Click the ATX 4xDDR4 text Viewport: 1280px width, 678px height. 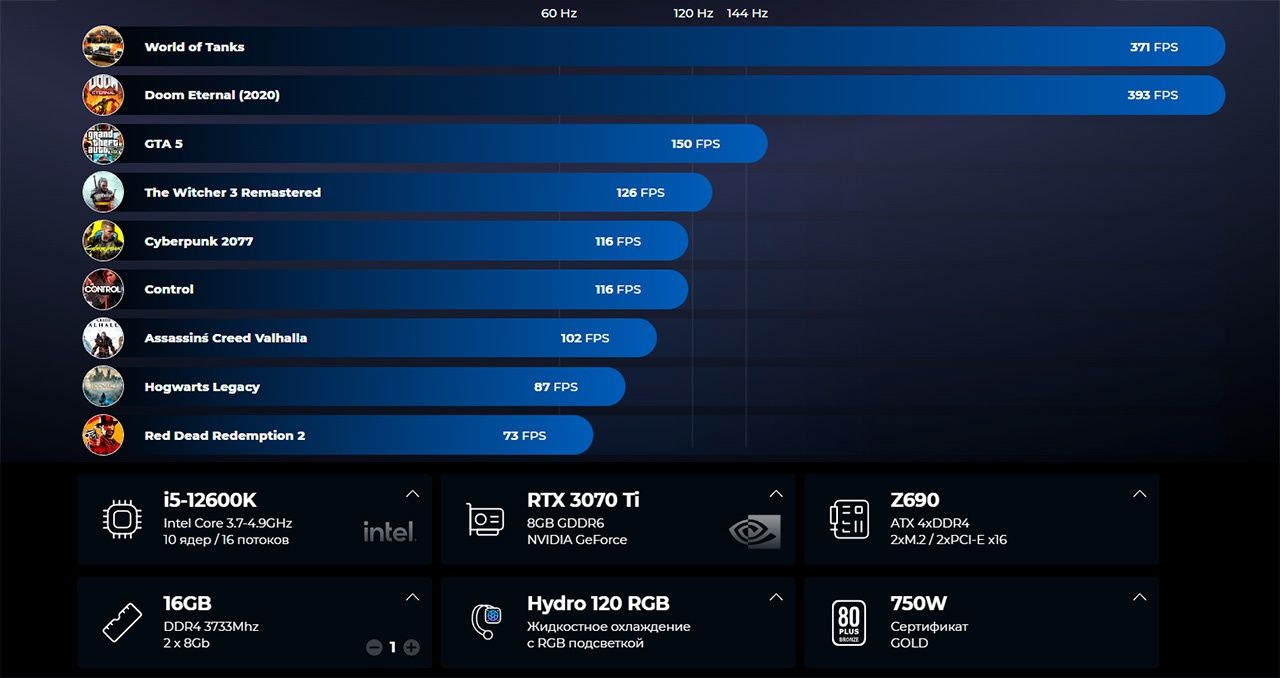[x=930, y=523]
